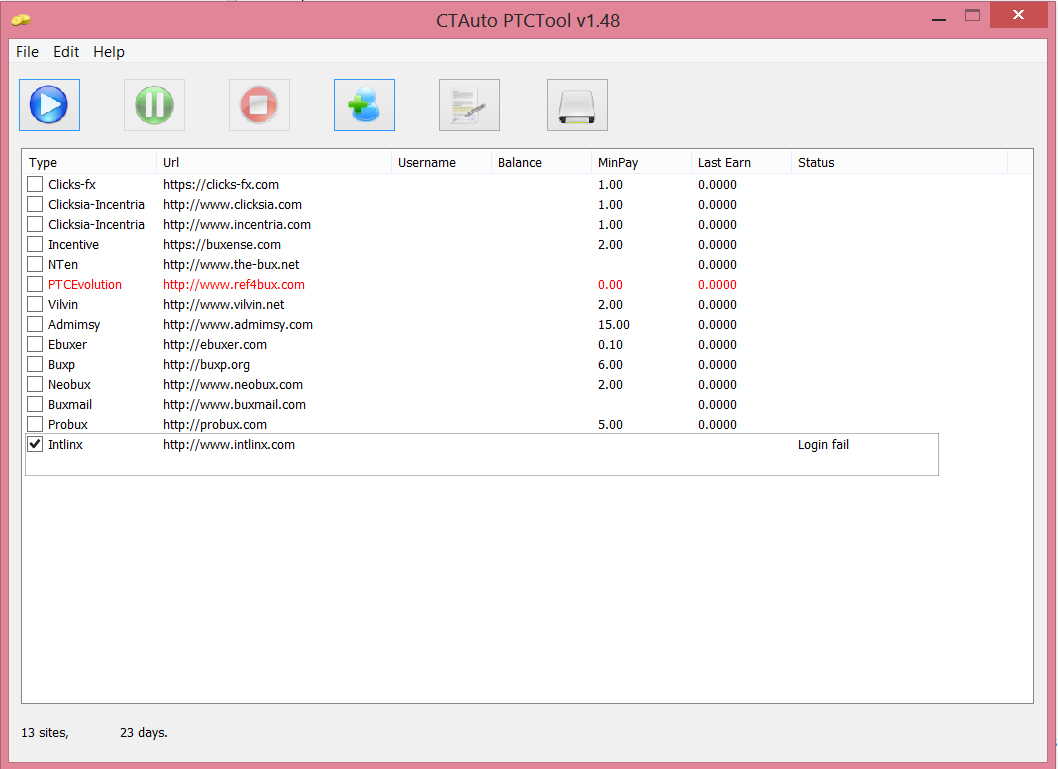The width and height of the screenshot is (1058, 769).
Task: Enable the Incentive site checkbox
Action: coord(35,244)
